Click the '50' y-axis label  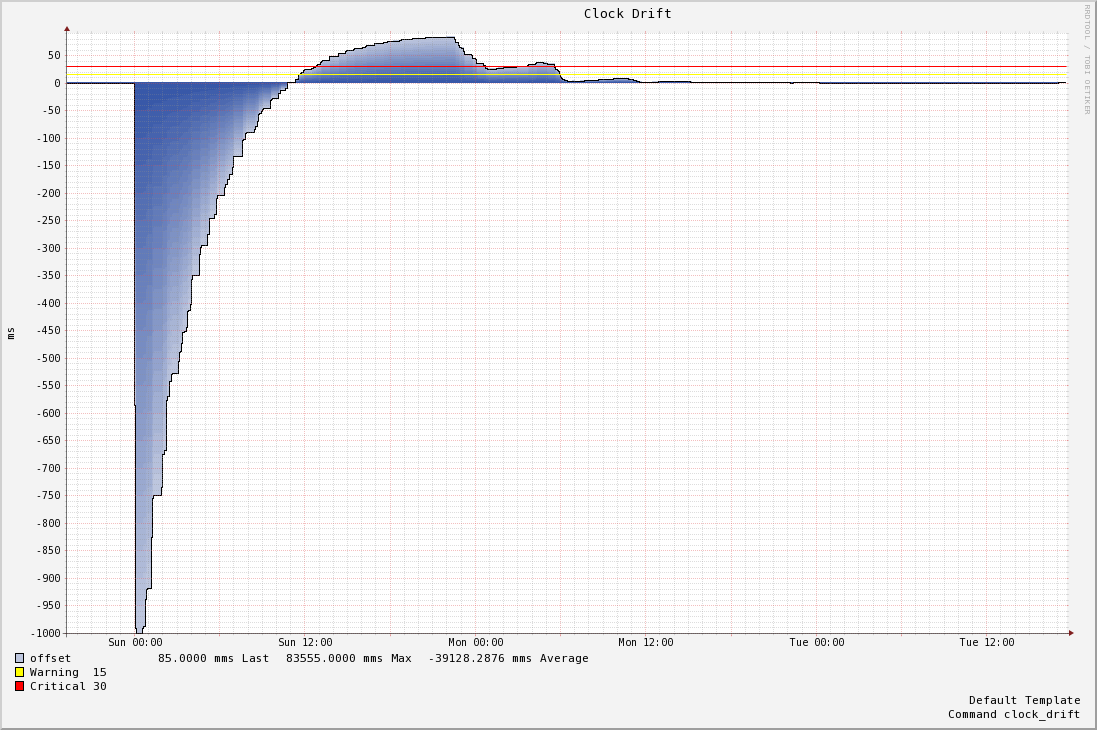tap(54, 55)
